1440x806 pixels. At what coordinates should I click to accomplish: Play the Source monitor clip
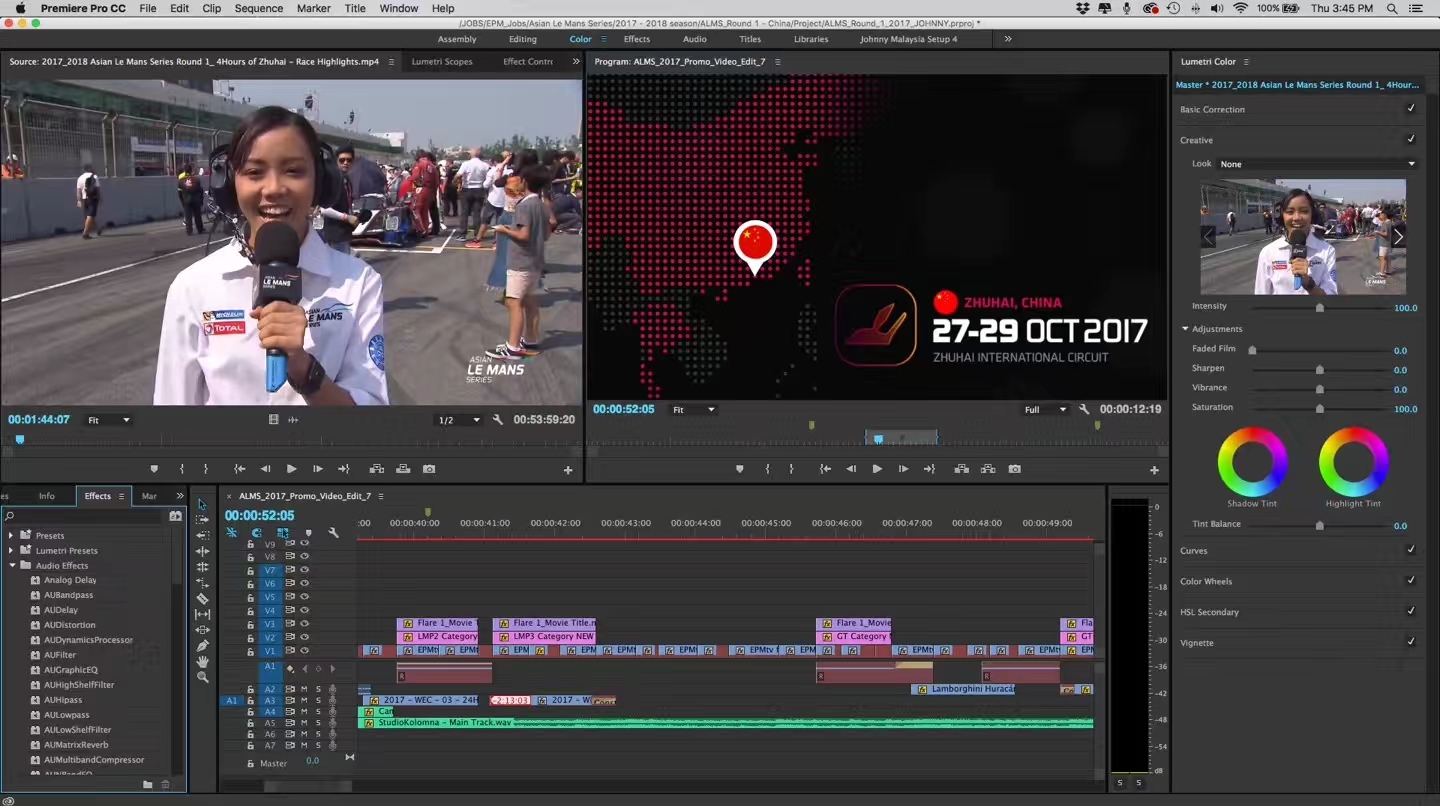291,469
